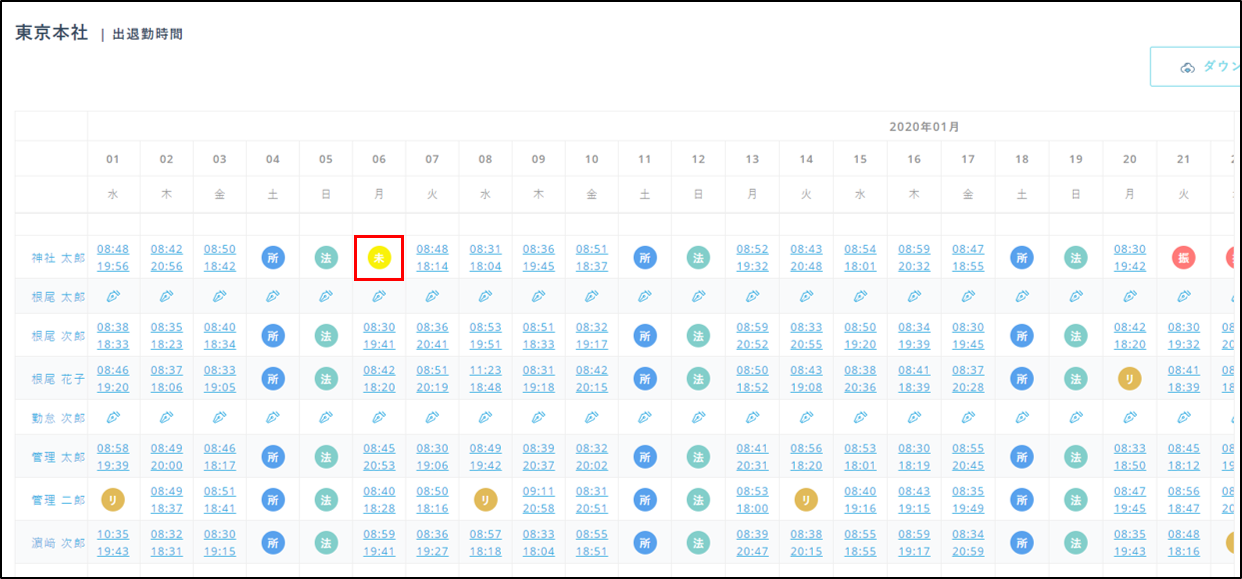Select employee name 根尾 次郎
The height and width of the screenshot is (579, 1242).
58,337
